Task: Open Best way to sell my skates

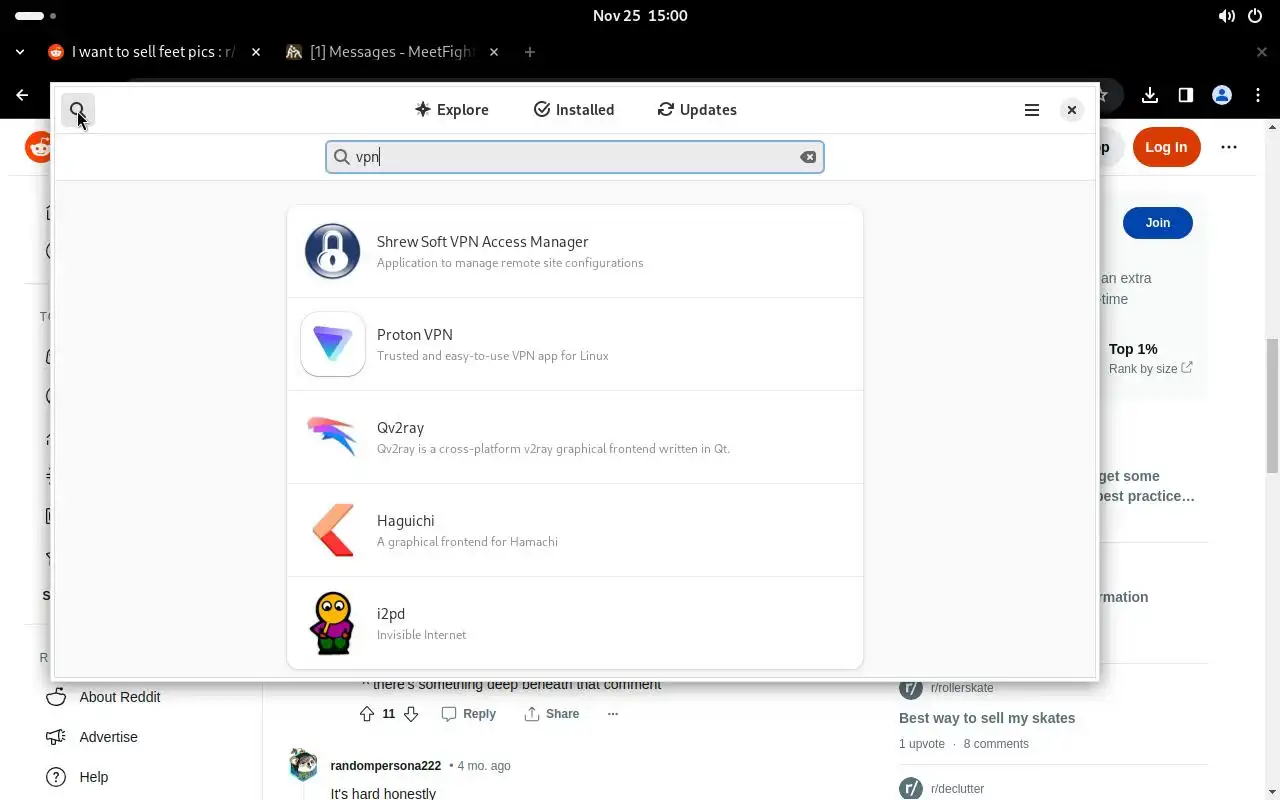Action: [986, 718]
